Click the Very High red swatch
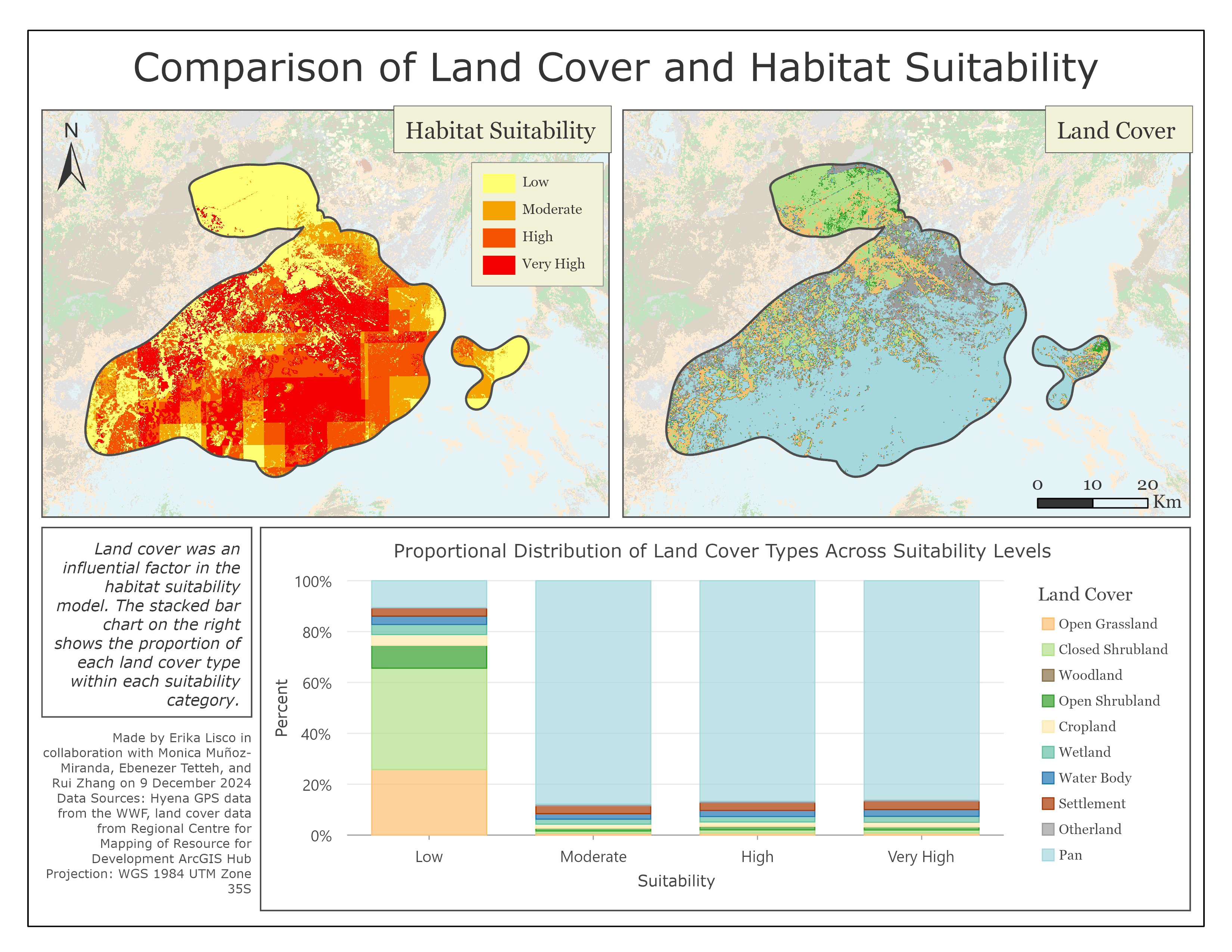 point(499,265)
